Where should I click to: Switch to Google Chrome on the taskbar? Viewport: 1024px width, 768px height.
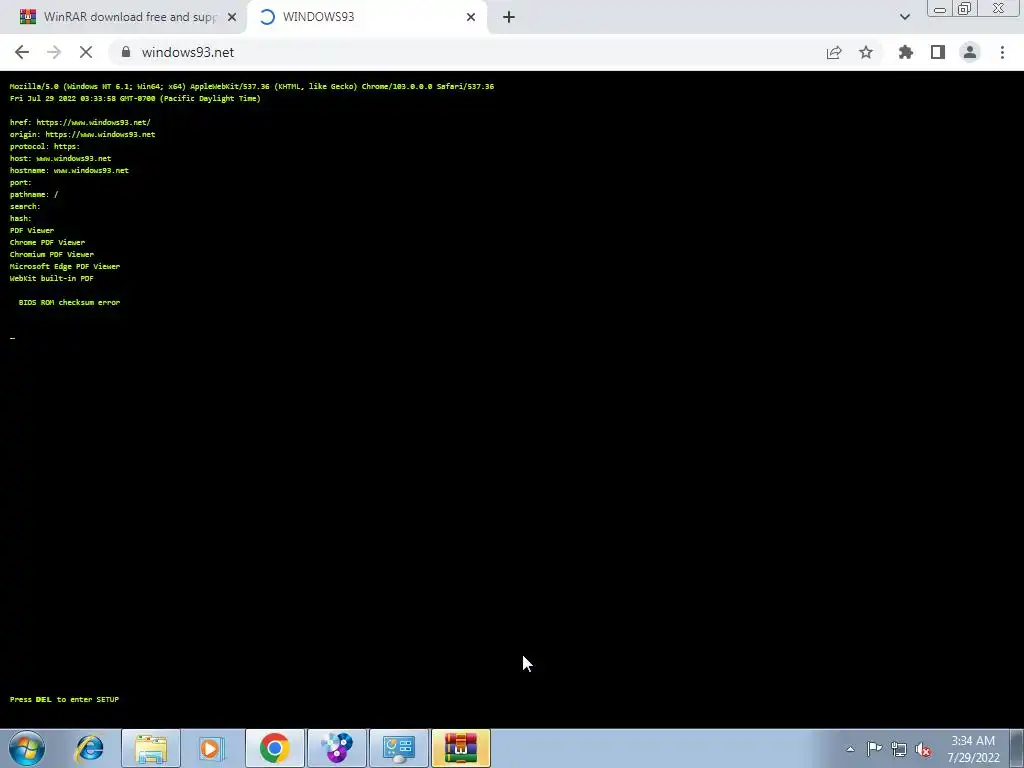click(x=275, y=748)
